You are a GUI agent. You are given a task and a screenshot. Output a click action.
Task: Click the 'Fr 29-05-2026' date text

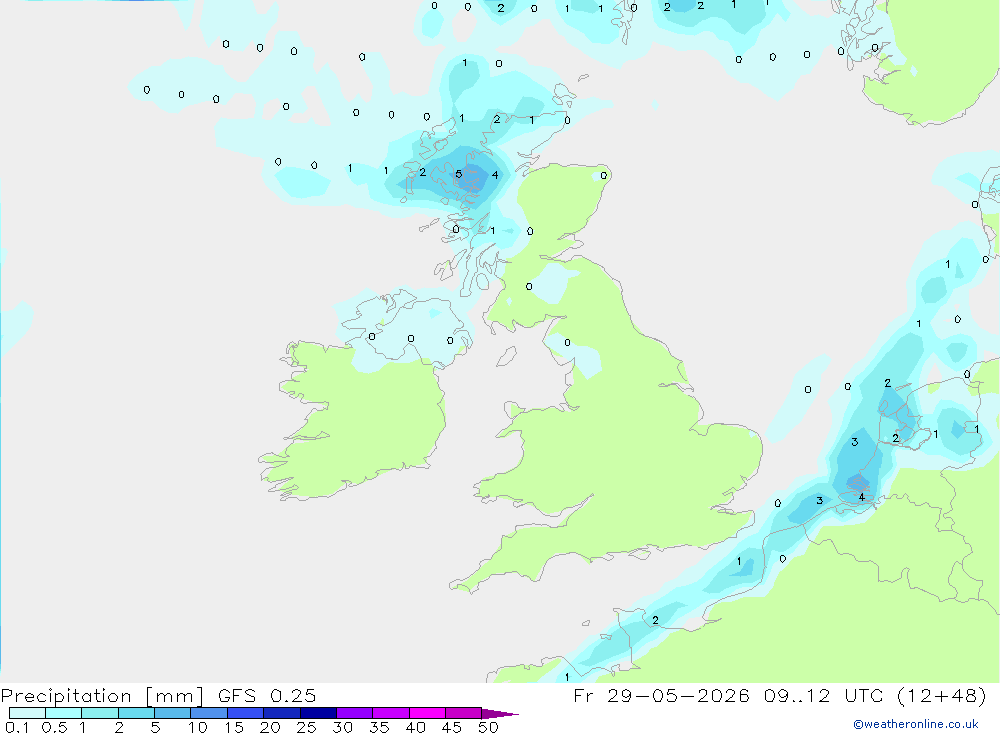coord(661,695)
